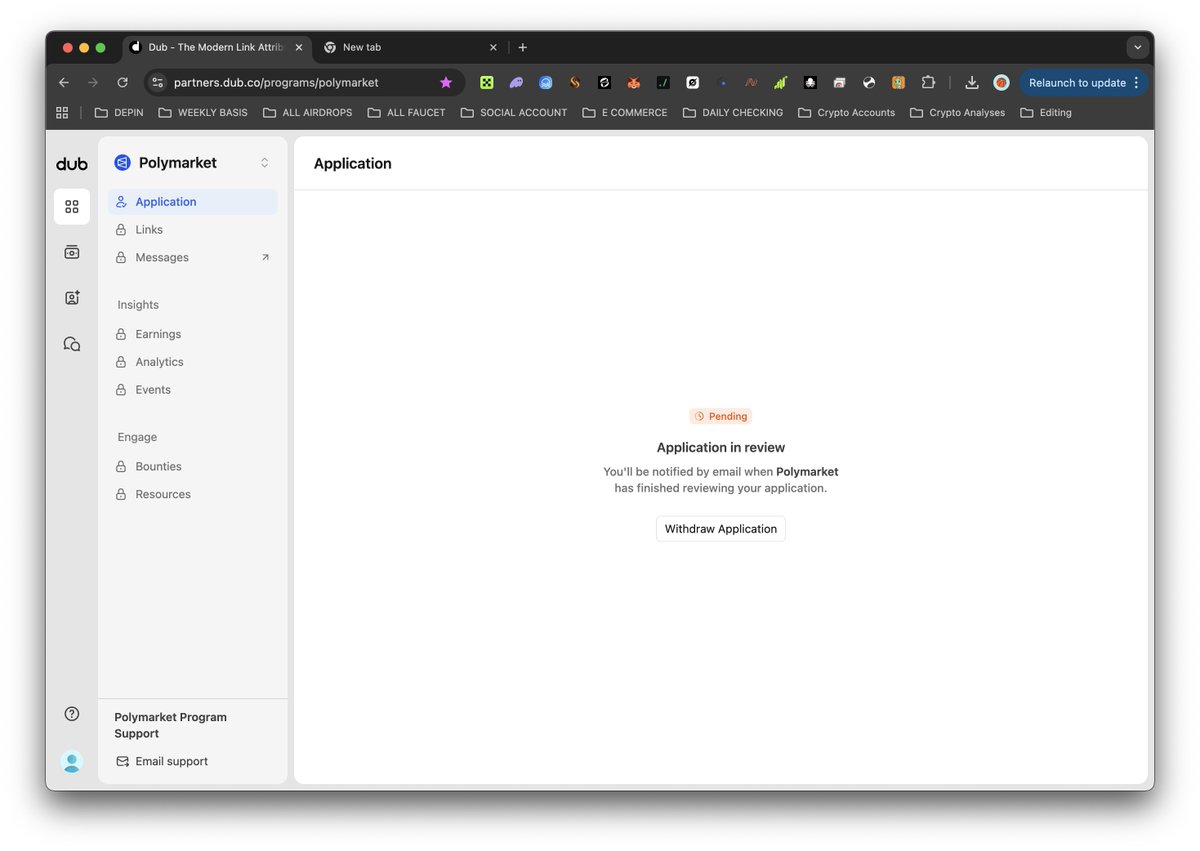The height and width of the screenshot is (851, 1200).
Task: Click the external arrow icon beside Messages
Action: (x=265, y=258)
